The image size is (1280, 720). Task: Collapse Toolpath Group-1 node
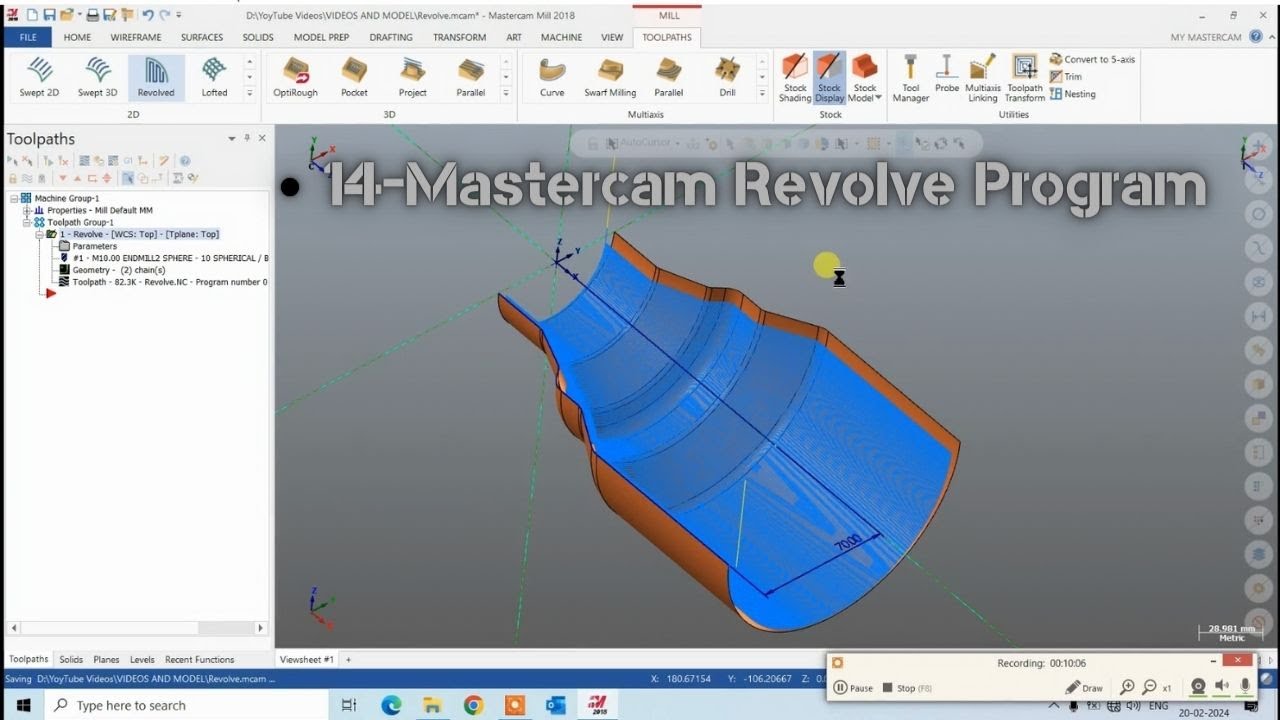click(27, 222)
